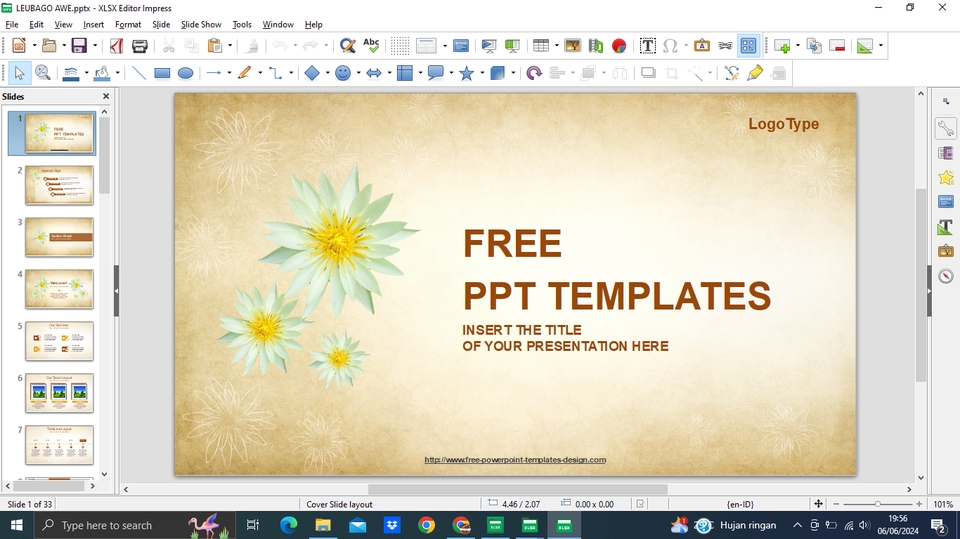Click the zoom in plus button

click(919, 504)
